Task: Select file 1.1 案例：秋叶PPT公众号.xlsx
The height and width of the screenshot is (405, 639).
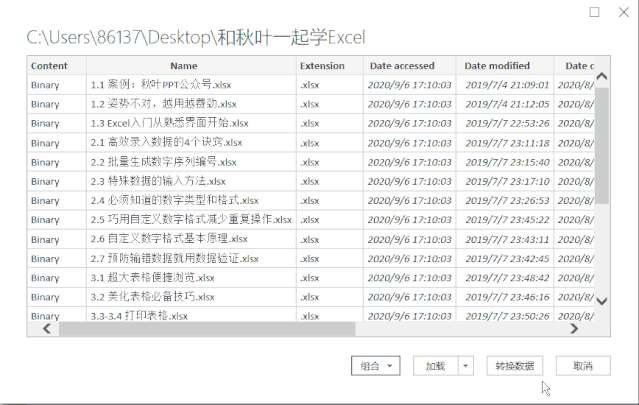Action: (x=161, y=85)
